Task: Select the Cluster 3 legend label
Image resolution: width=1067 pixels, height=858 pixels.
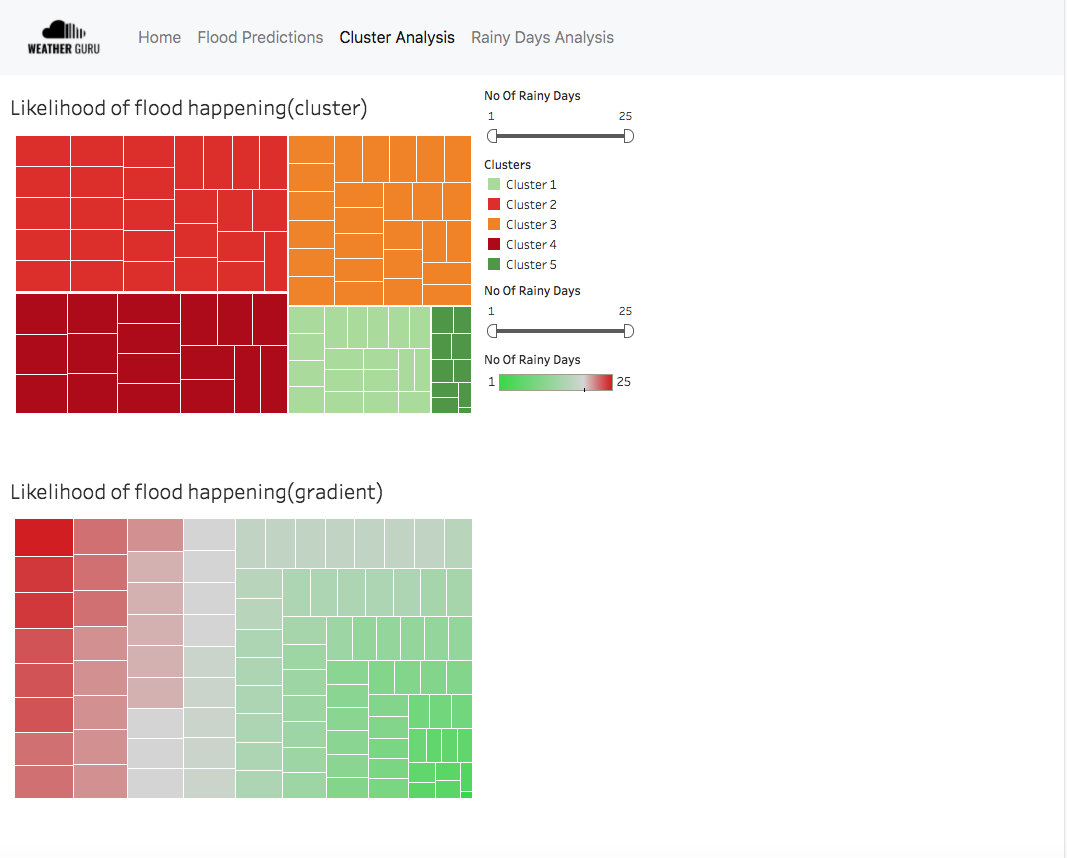Action: pos(531,225)
